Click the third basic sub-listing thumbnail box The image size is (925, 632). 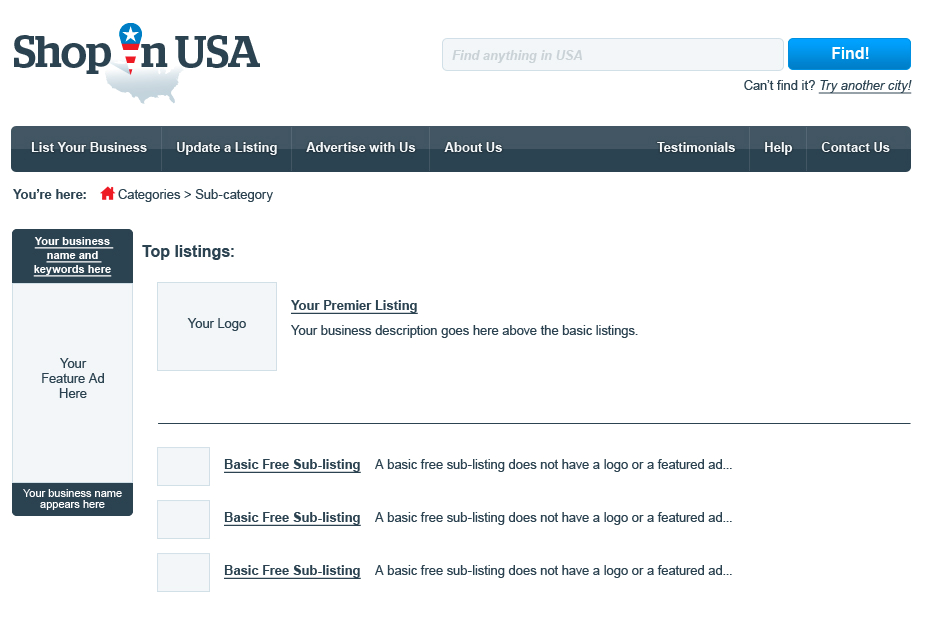tap(183, 572)
